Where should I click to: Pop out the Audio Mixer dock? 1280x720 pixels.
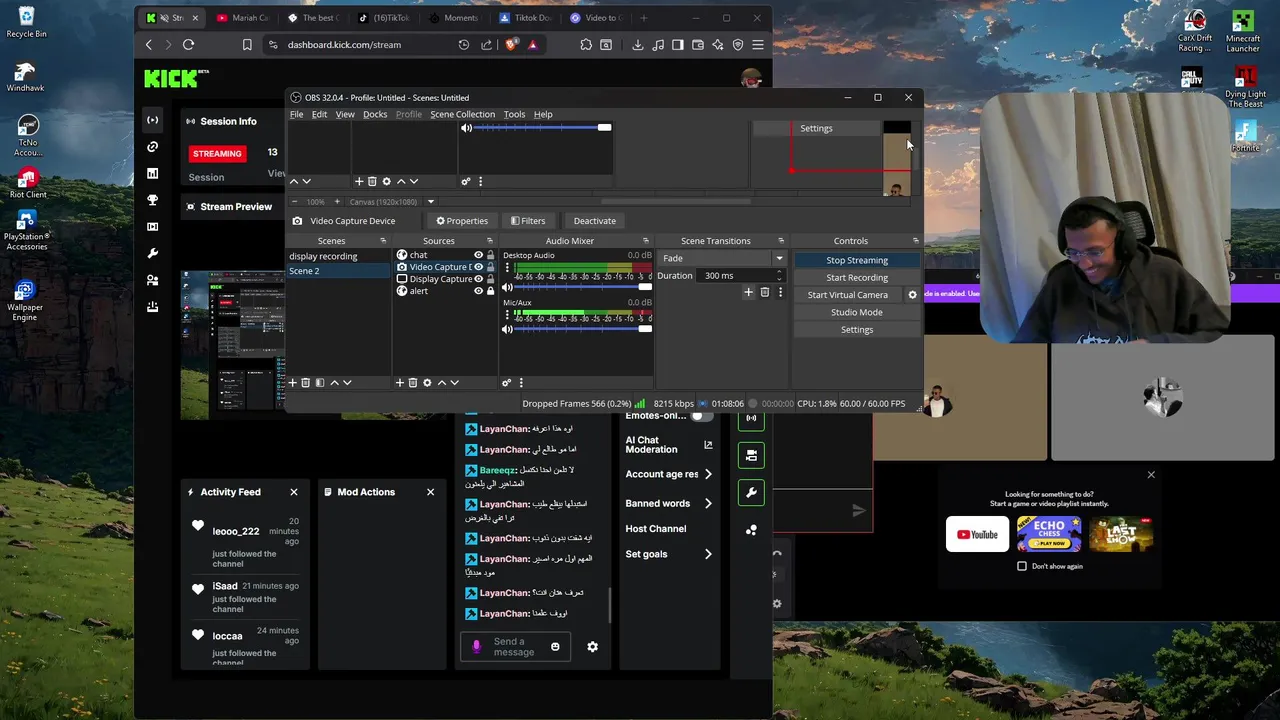[645, 241]
